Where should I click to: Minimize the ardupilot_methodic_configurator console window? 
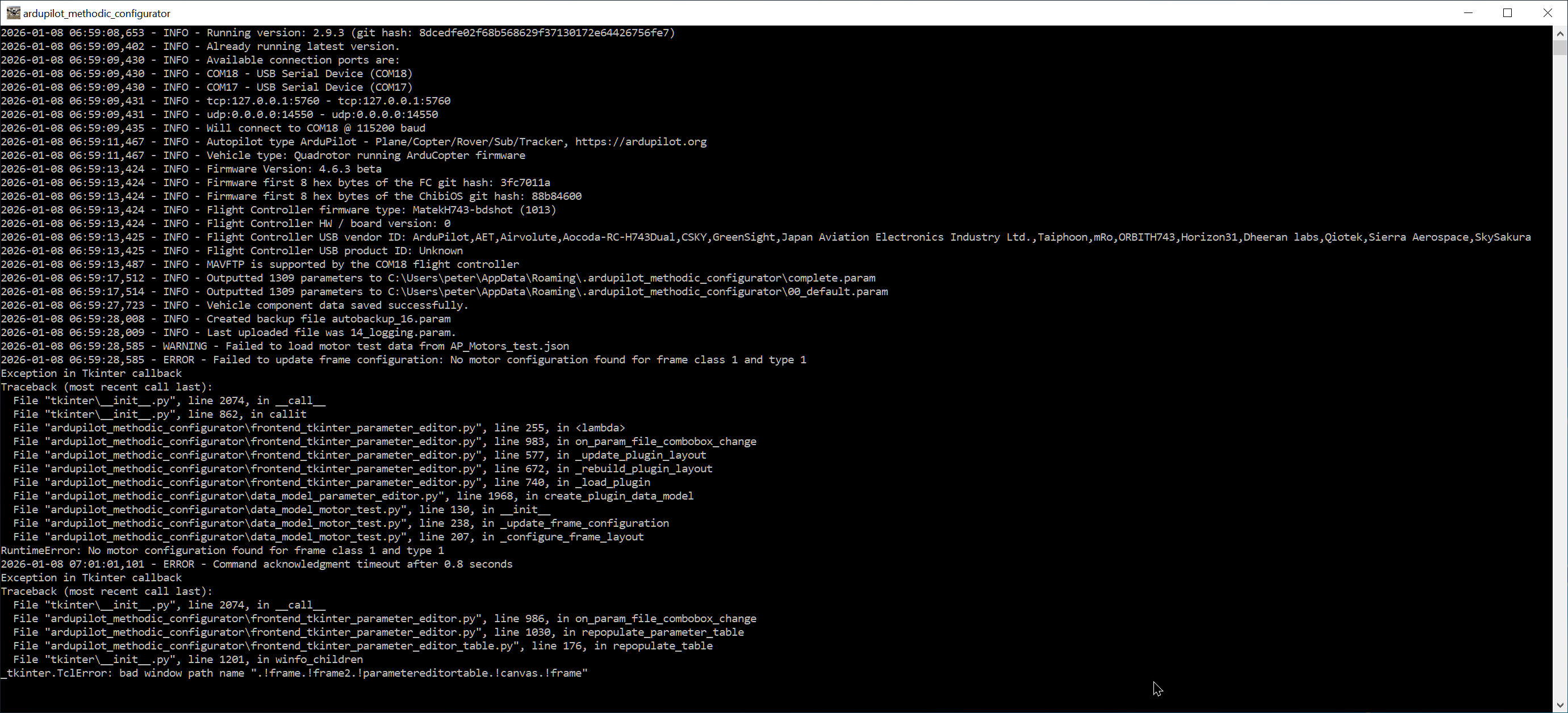(x=1467, y=13)
